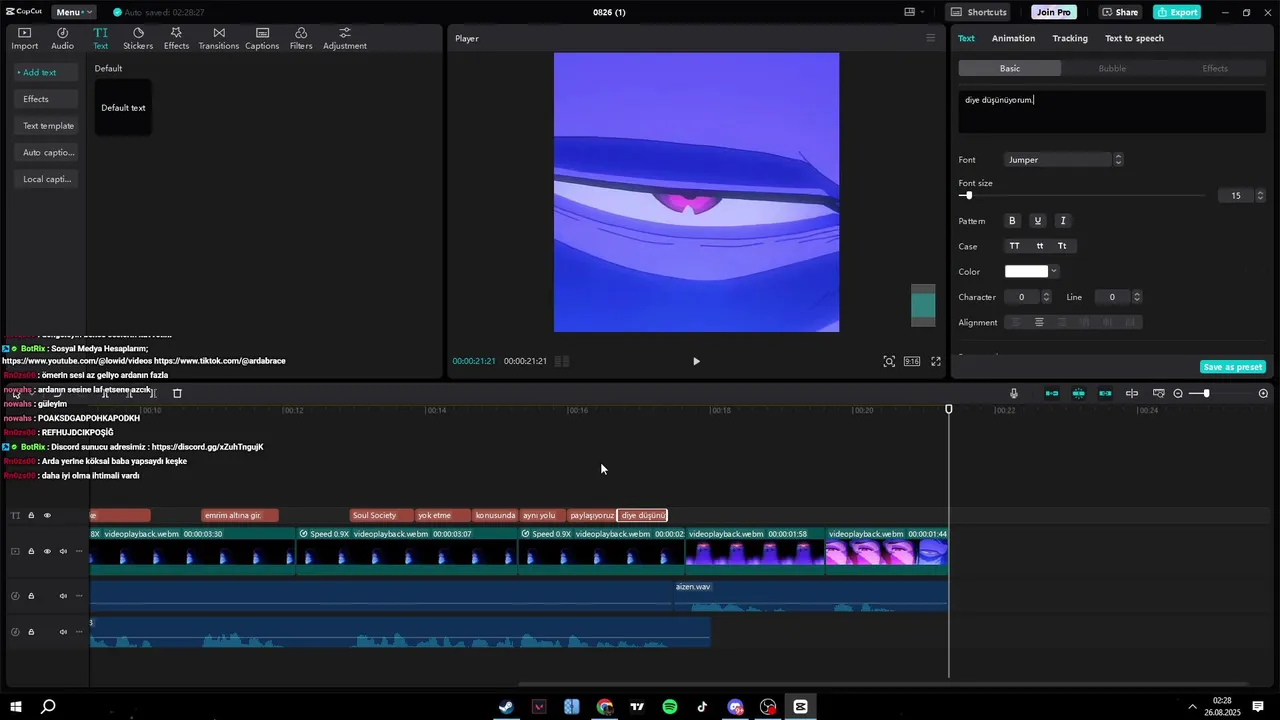Mute the main video track
Screen dimensions: 1280x720
click(x=63, y=551)
